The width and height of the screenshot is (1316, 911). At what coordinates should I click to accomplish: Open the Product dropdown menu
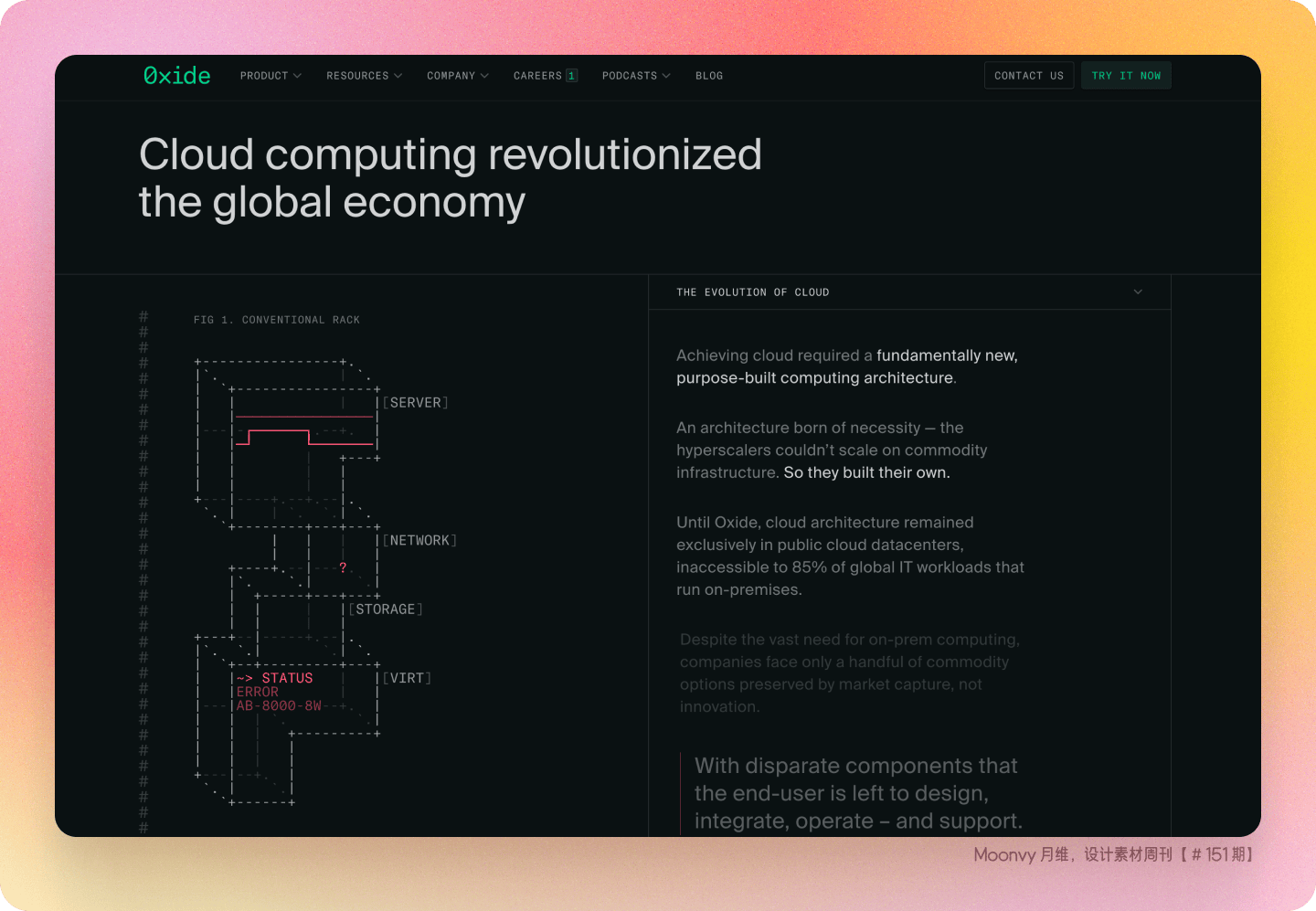point(271,76)
